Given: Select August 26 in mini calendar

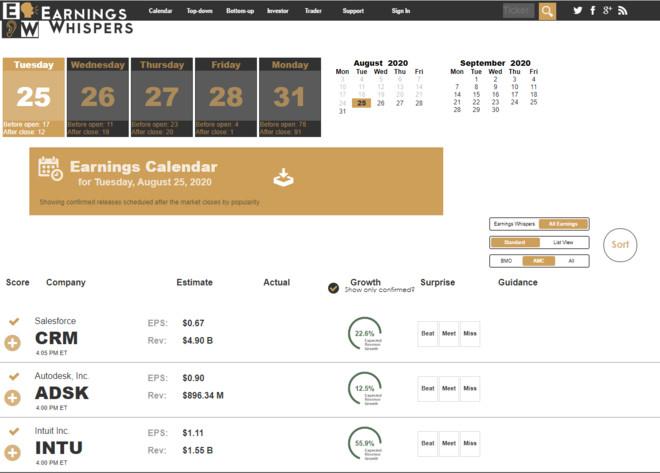Looking at the screenshot, I should tap(381, 103).
